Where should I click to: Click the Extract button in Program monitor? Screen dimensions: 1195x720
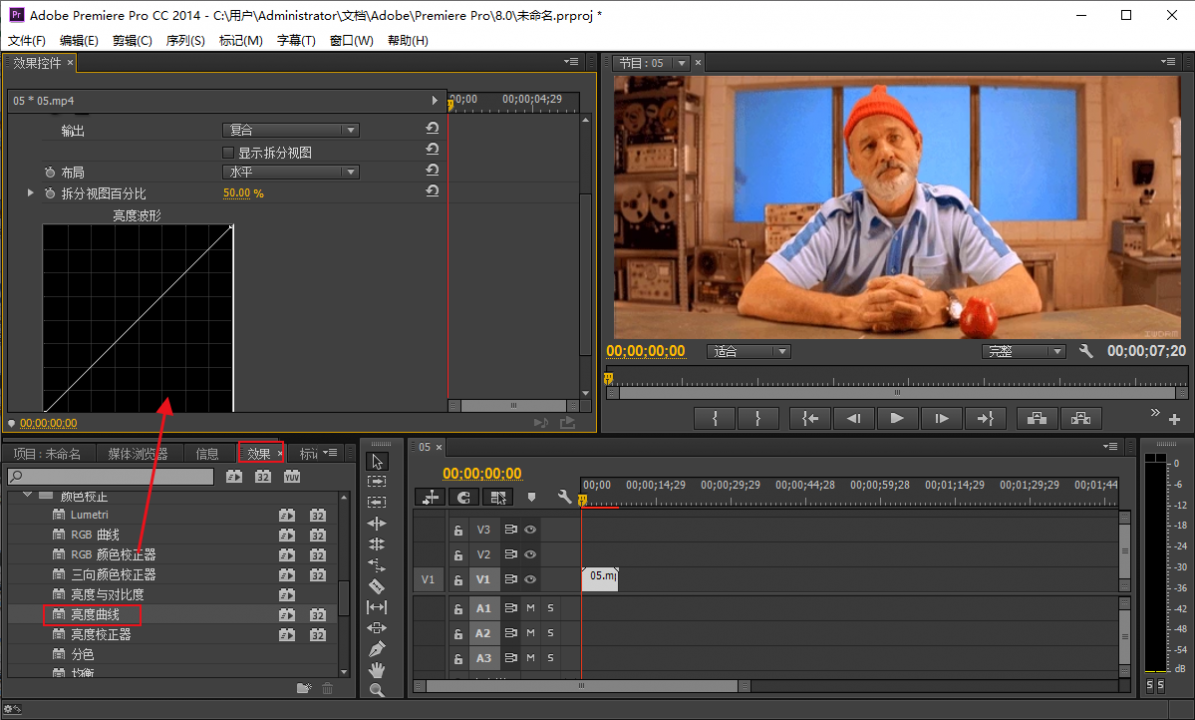click(x=1081, y=418)
